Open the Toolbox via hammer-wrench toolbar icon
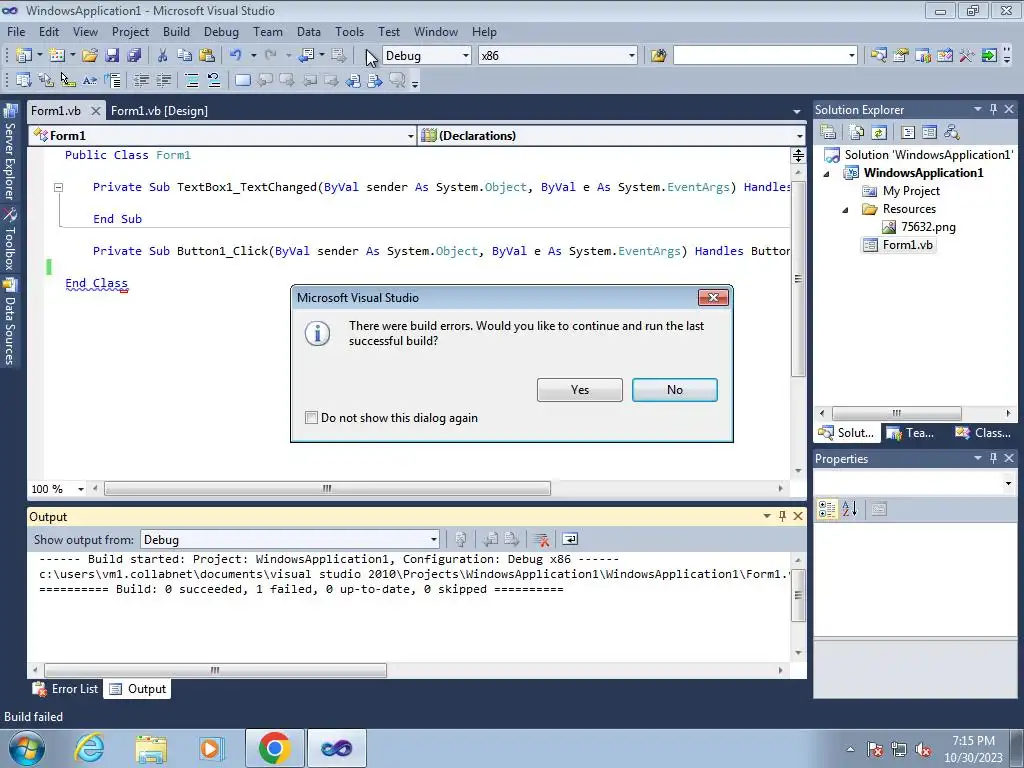The image size is (1024, 768). 967,56
